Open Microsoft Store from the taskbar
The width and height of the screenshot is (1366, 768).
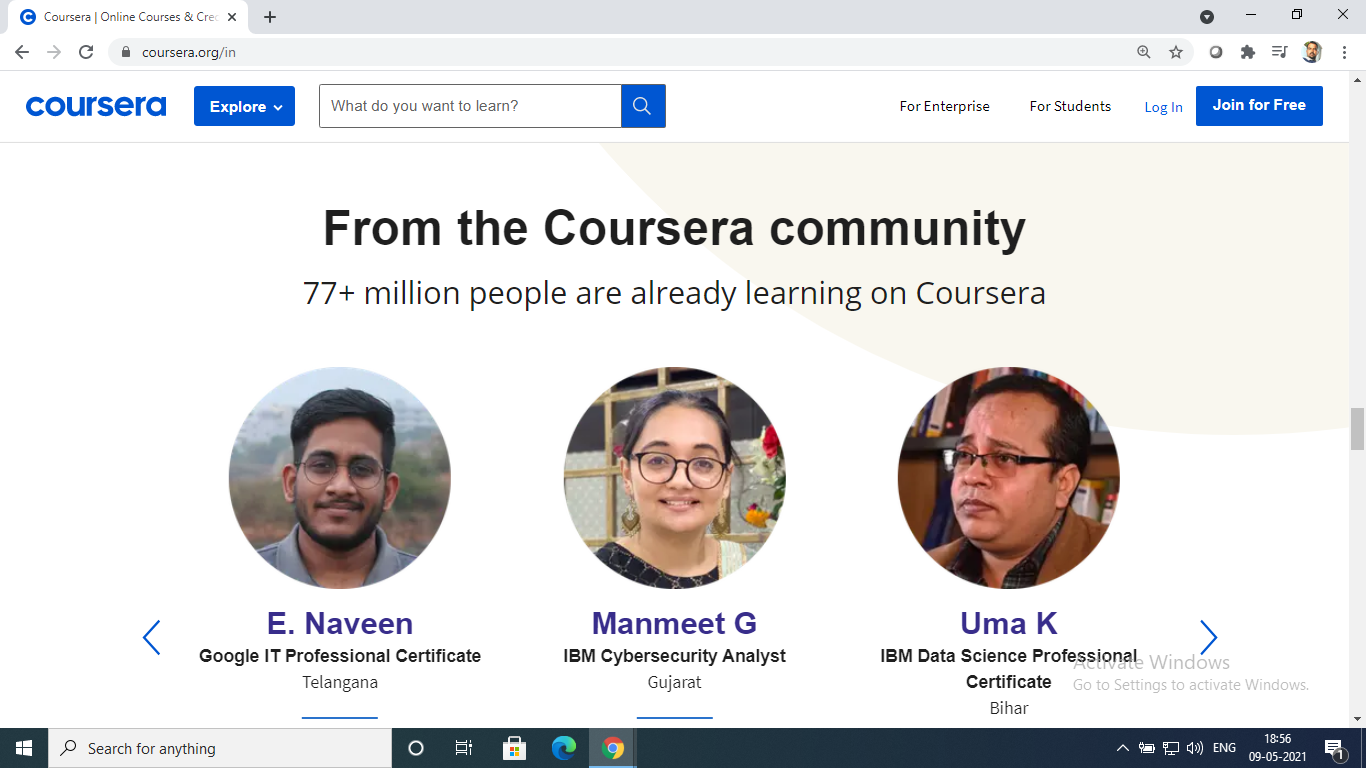click(514, 748)
